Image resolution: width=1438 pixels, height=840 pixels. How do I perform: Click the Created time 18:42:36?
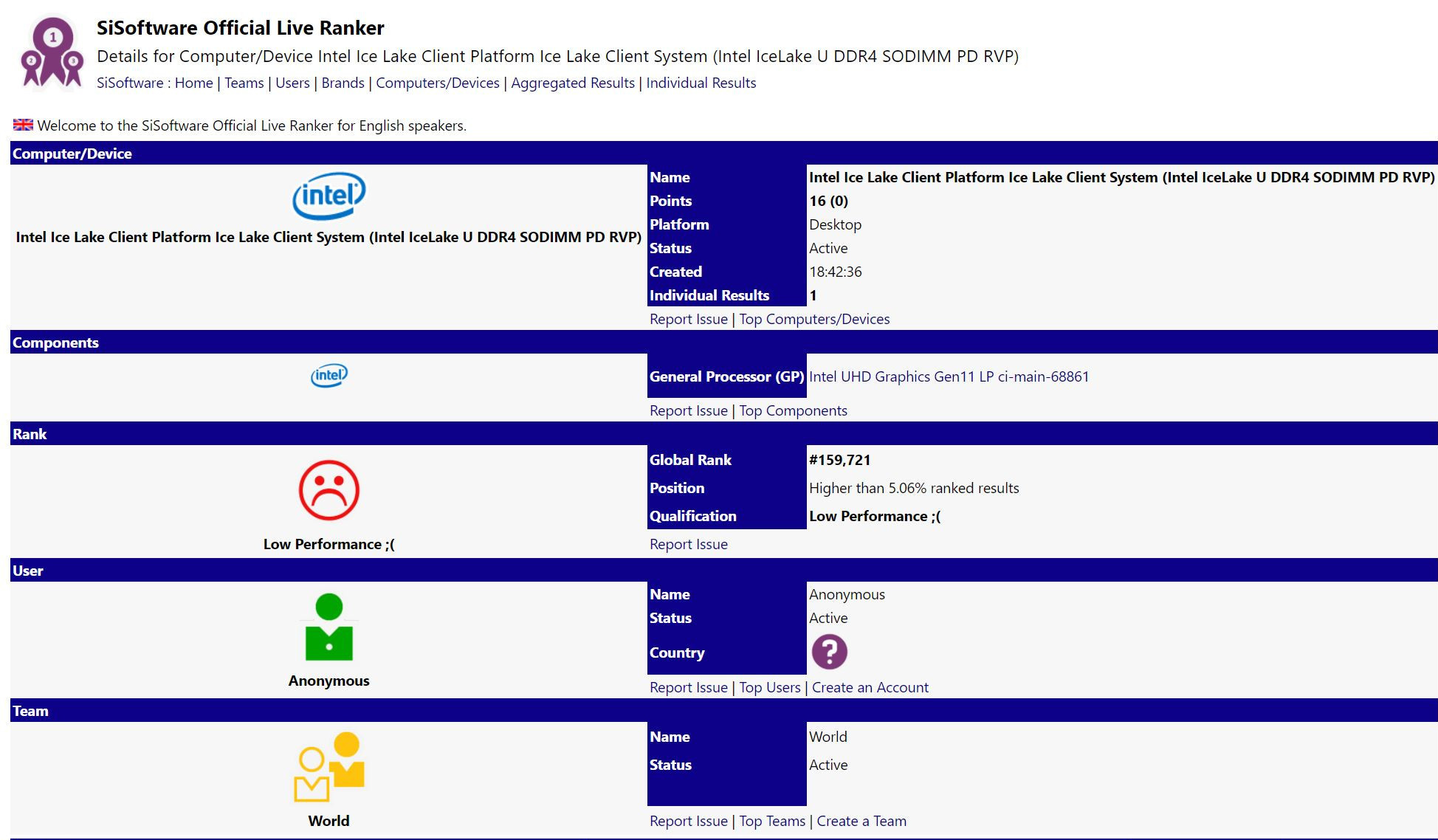(x=835, y=272)
